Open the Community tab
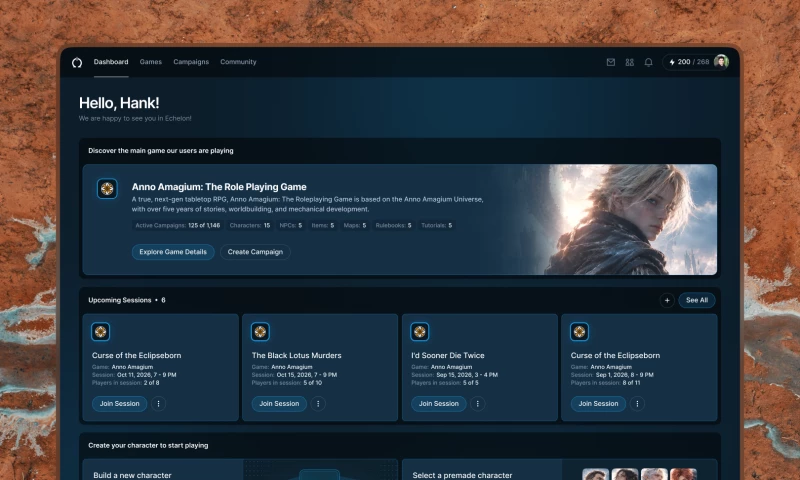This screenshot has width=800, height=480. click(238, 62)
